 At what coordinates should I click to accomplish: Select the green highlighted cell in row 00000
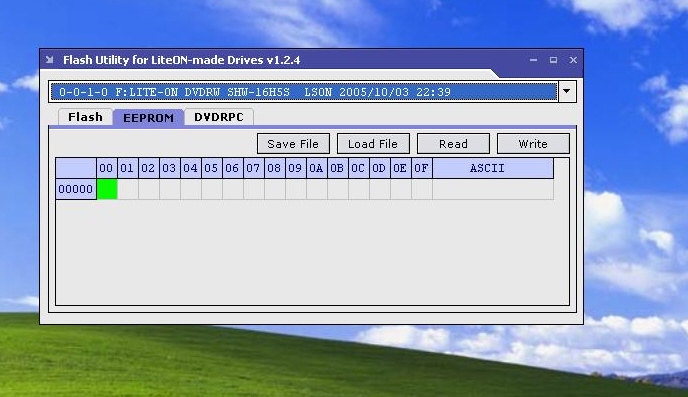point(107,189)
